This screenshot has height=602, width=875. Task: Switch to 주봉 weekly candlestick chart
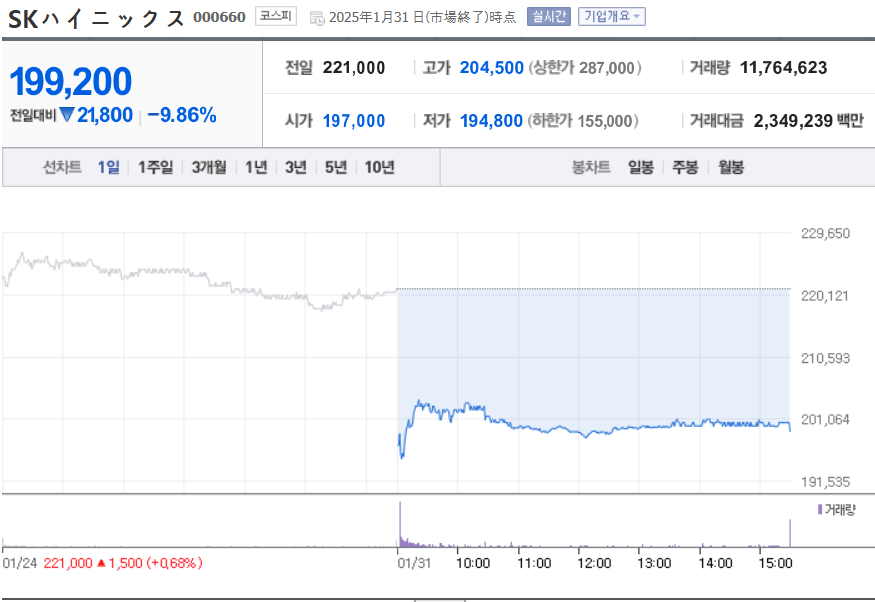pyautogui.click(x=685, y=167)
